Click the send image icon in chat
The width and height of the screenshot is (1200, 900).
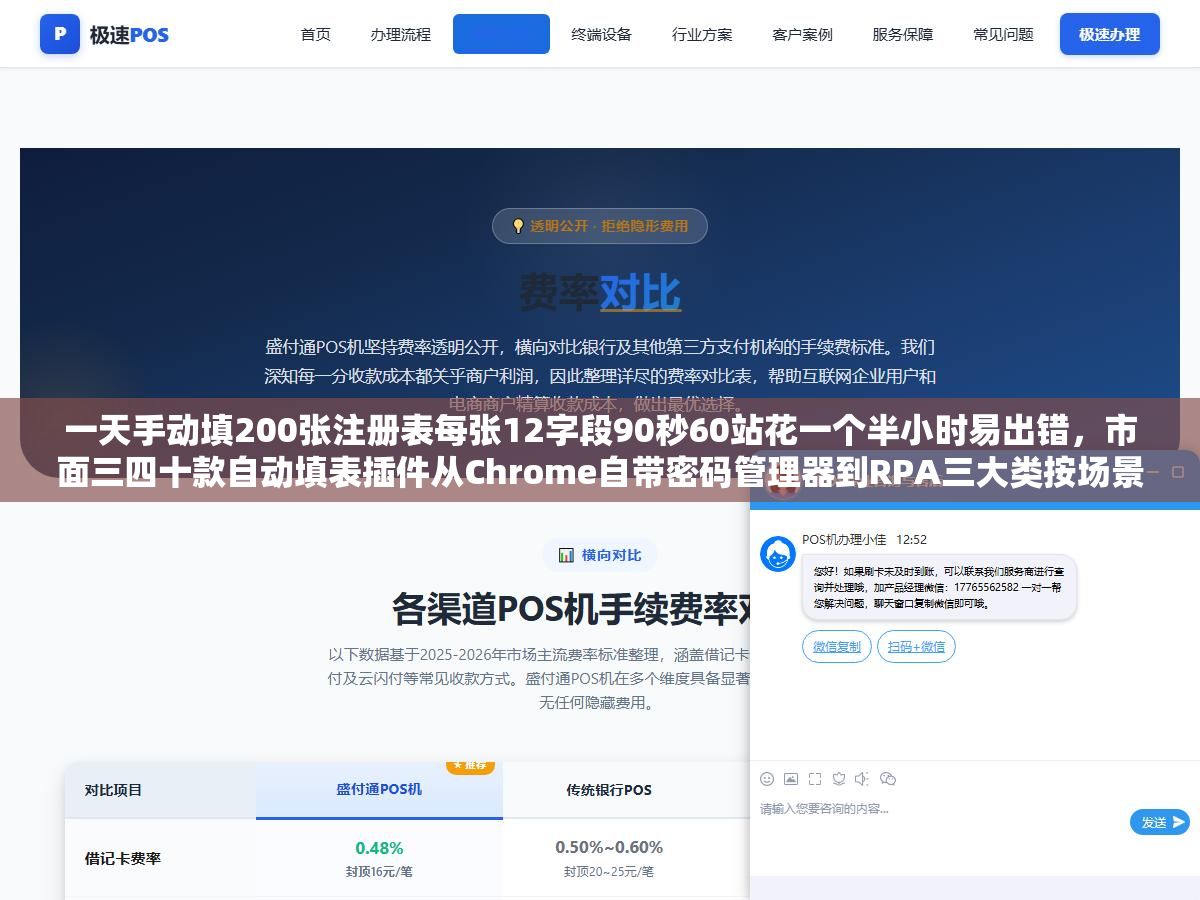[x=791, y=779]
